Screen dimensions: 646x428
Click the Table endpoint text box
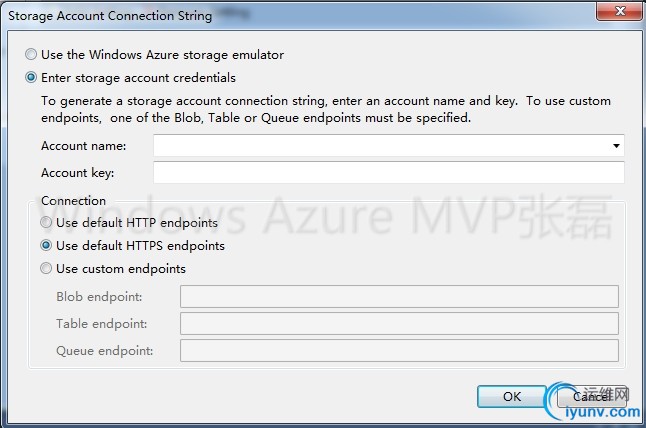[x=399, y=323]
